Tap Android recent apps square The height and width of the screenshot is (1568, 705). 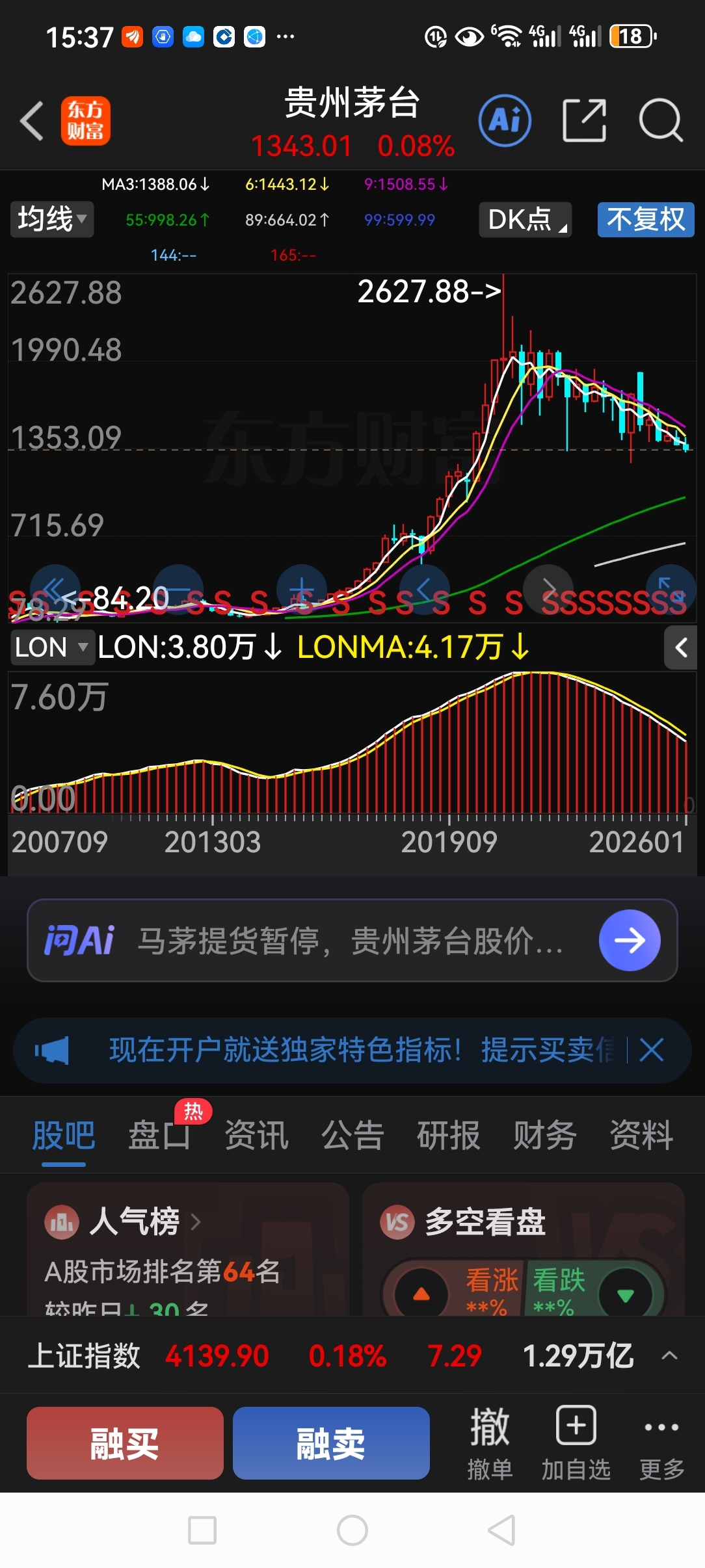click(x=202, y=1530)
